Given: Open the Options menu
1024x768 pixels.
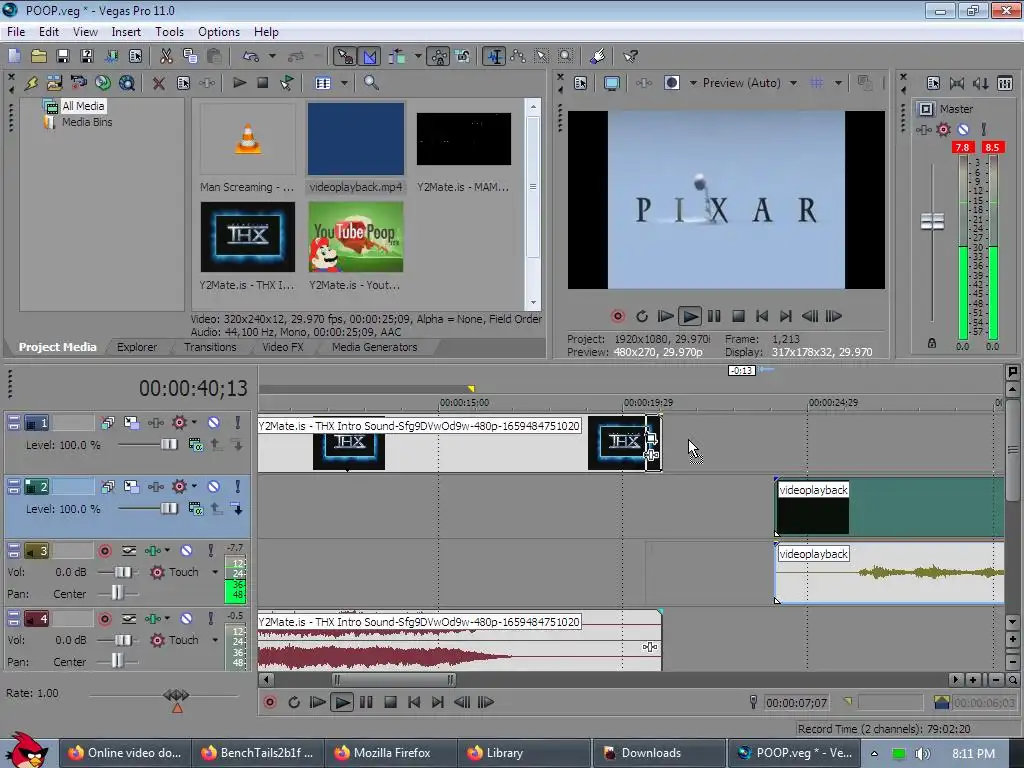Looking at the screenshot, I should pos(219,31).
